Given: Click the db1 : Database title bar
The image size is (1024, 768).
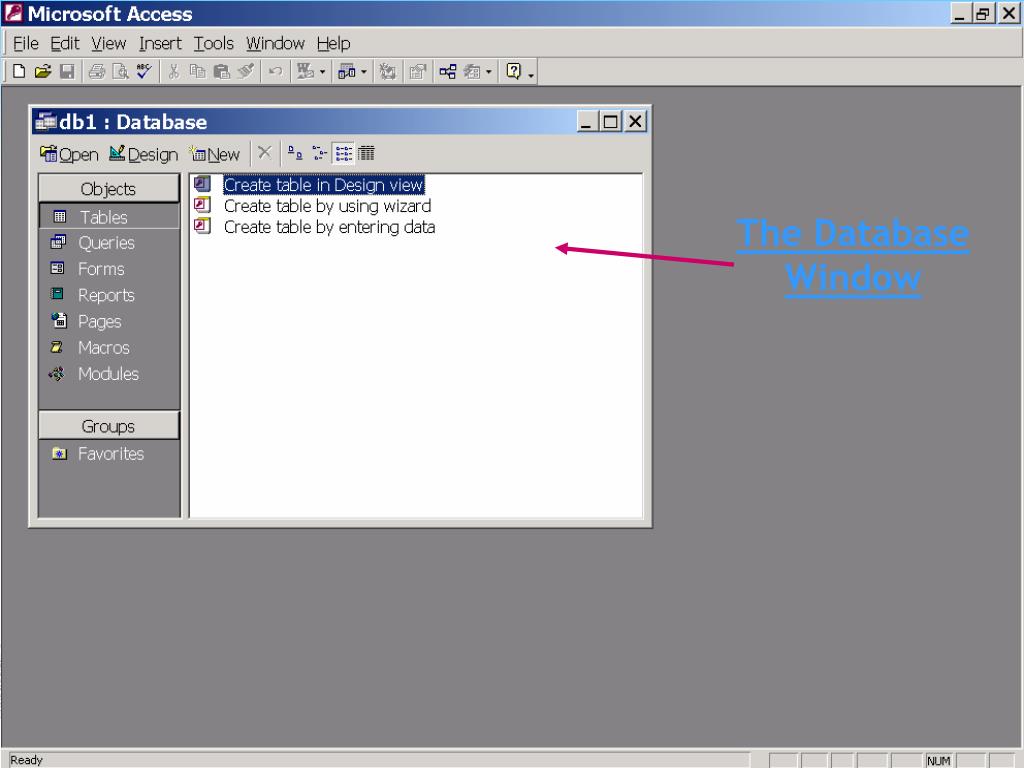Looking at the screenshot, I should [x=340, y=121].
